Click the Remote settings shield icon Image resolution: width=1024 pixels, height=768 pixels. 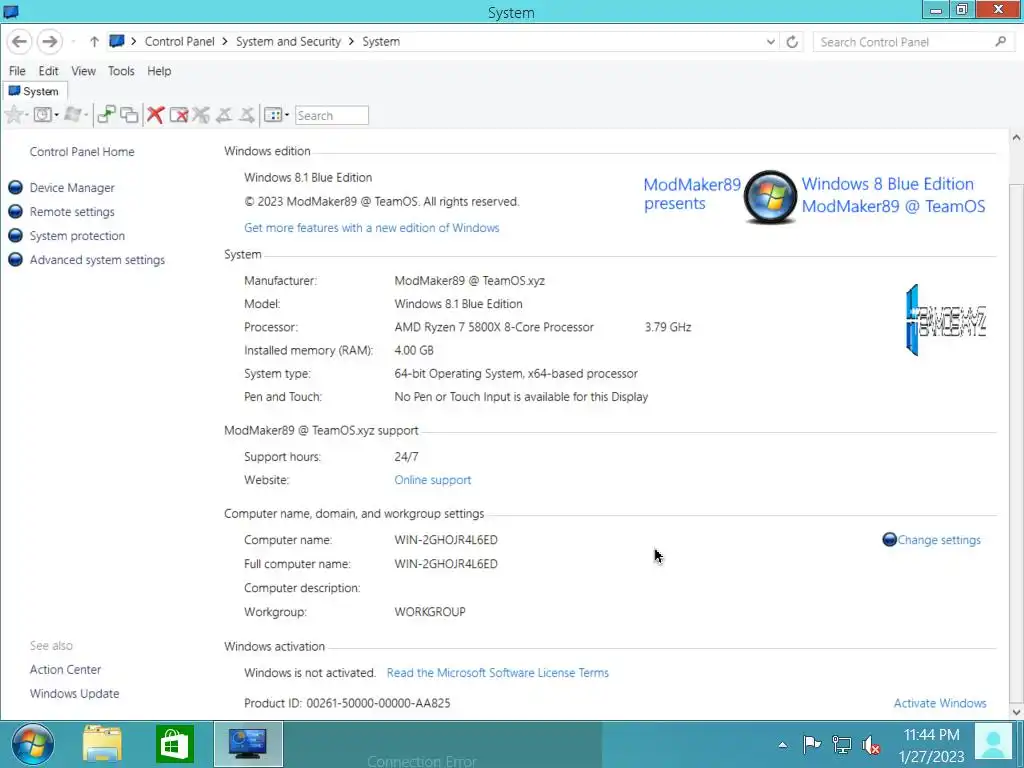coord(16,212)
